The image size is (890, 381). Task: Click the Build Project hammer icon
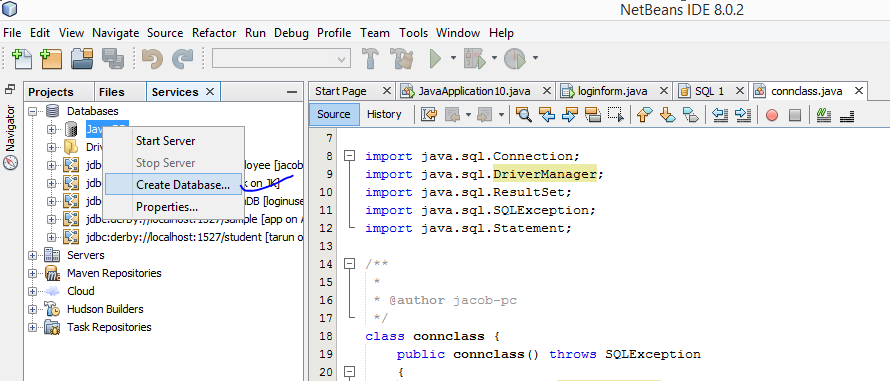pos(371,58)
